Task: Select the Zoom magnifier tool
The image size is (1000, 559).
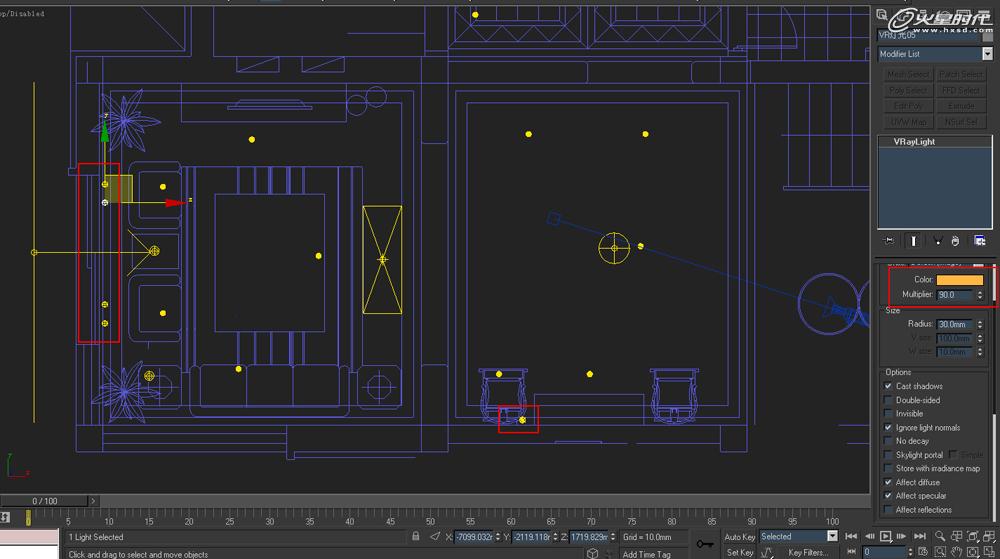Action: pyautogui.click(x=940, y=537)
